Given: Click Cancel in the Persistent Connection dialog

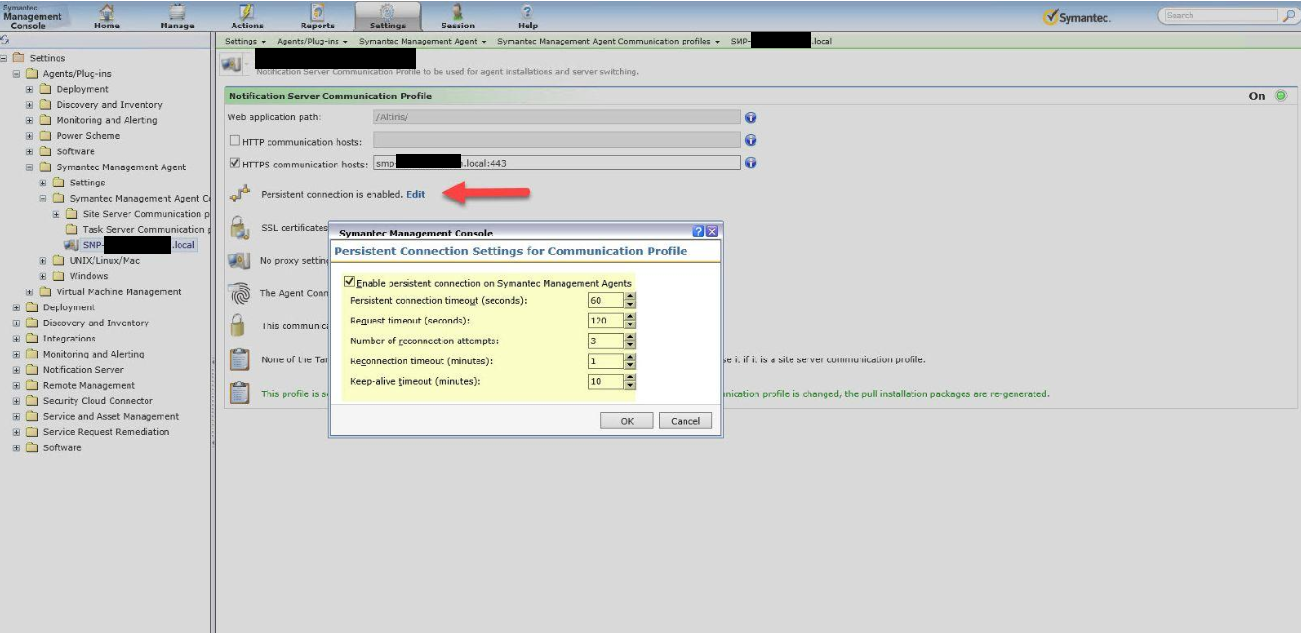Looking at the screenshot, I should [x=686, y=421].
